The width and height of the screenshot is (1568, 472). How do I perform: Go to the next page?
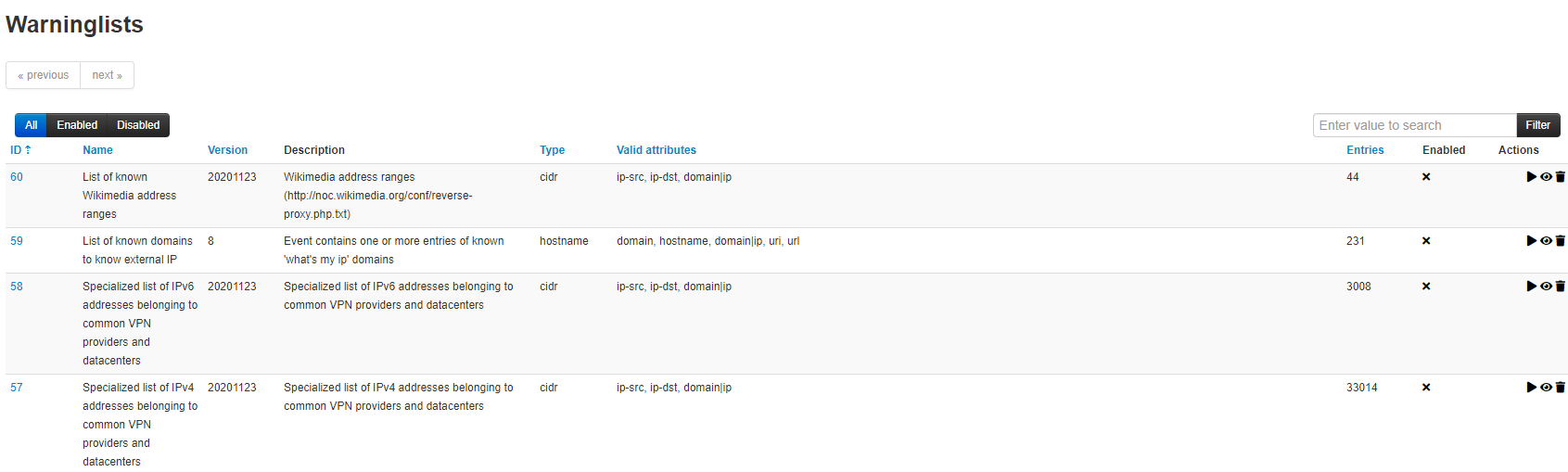coord(107,75)
